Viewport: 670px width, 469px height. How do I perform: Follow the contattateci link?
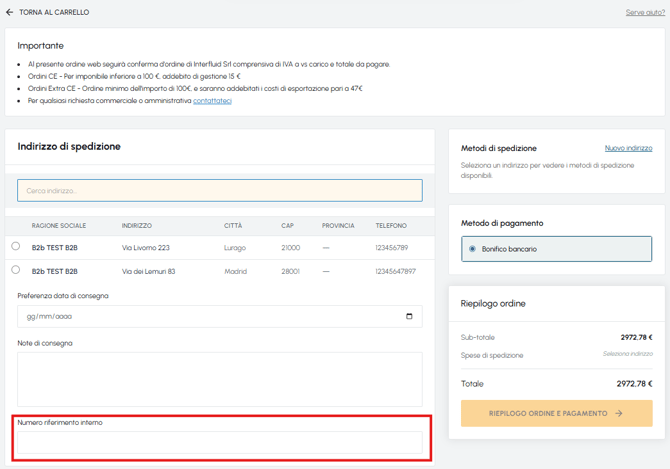point(212,100)
